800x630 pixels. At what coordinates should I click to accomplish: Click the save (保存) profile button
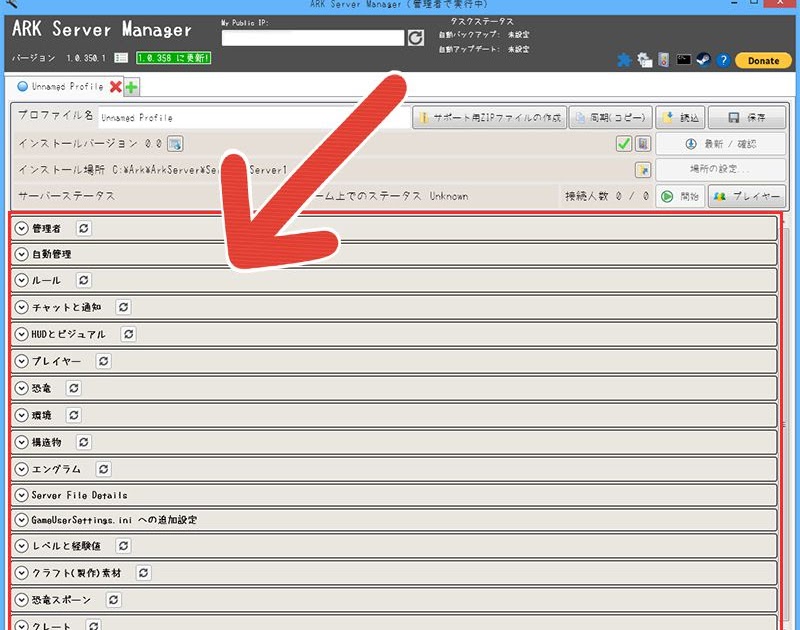[x=746, y=117]
